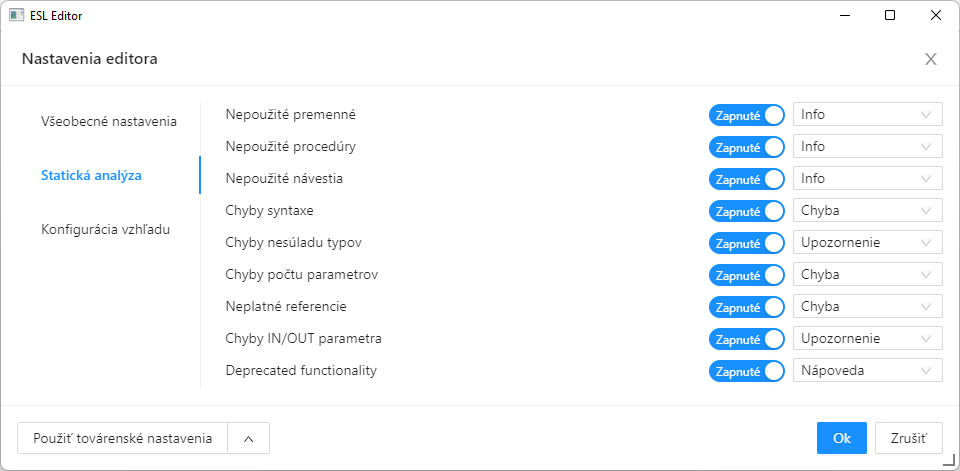
Task: Toggle the Chyby IN/OUT parametra switch
Action: pyautogui.click(x=747, y=339)
